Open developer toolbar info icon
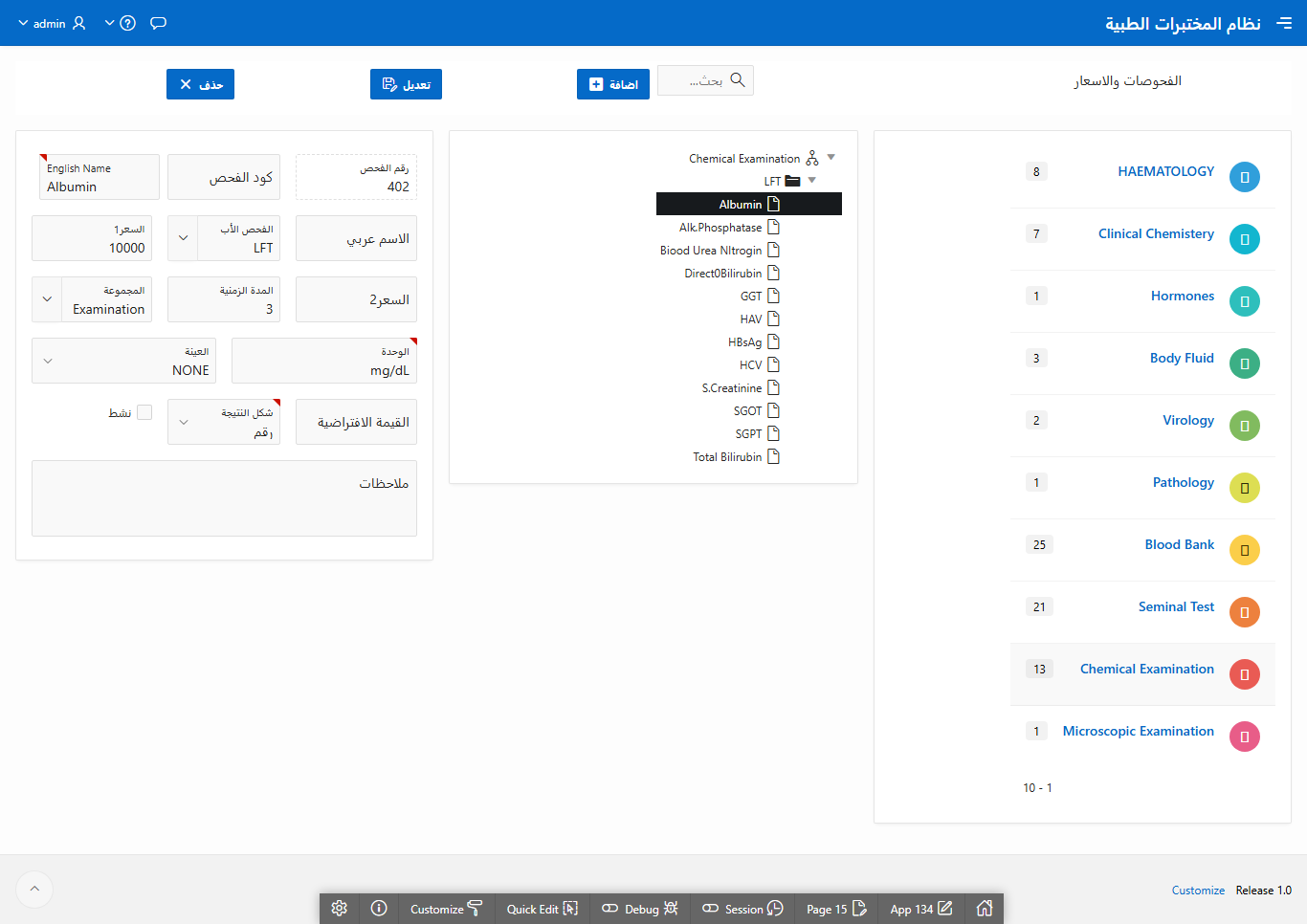Image resolution: width=1307 pixels, height=924 pixels. pos(379,909)
